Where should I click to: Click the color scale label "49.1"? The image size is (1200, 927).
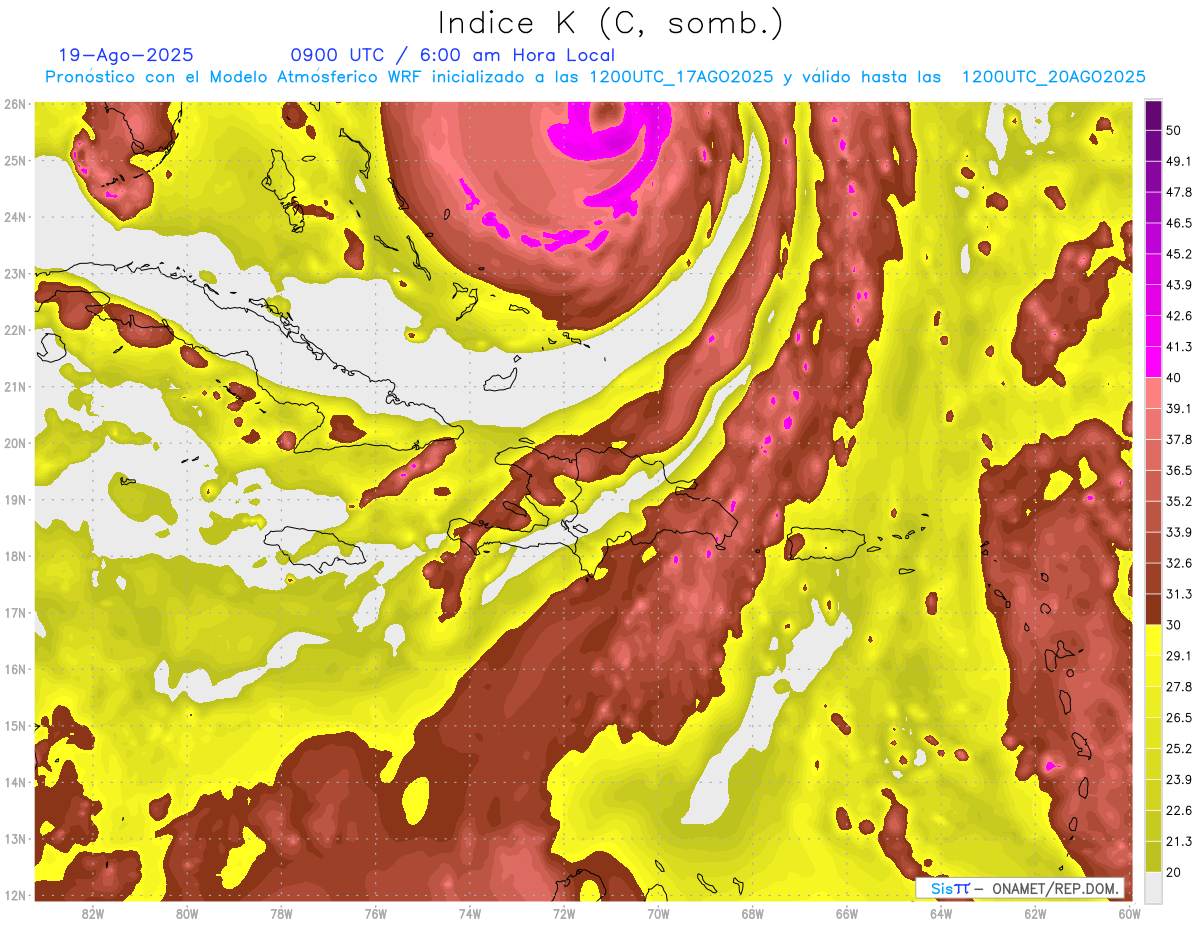pos(1179,161)
